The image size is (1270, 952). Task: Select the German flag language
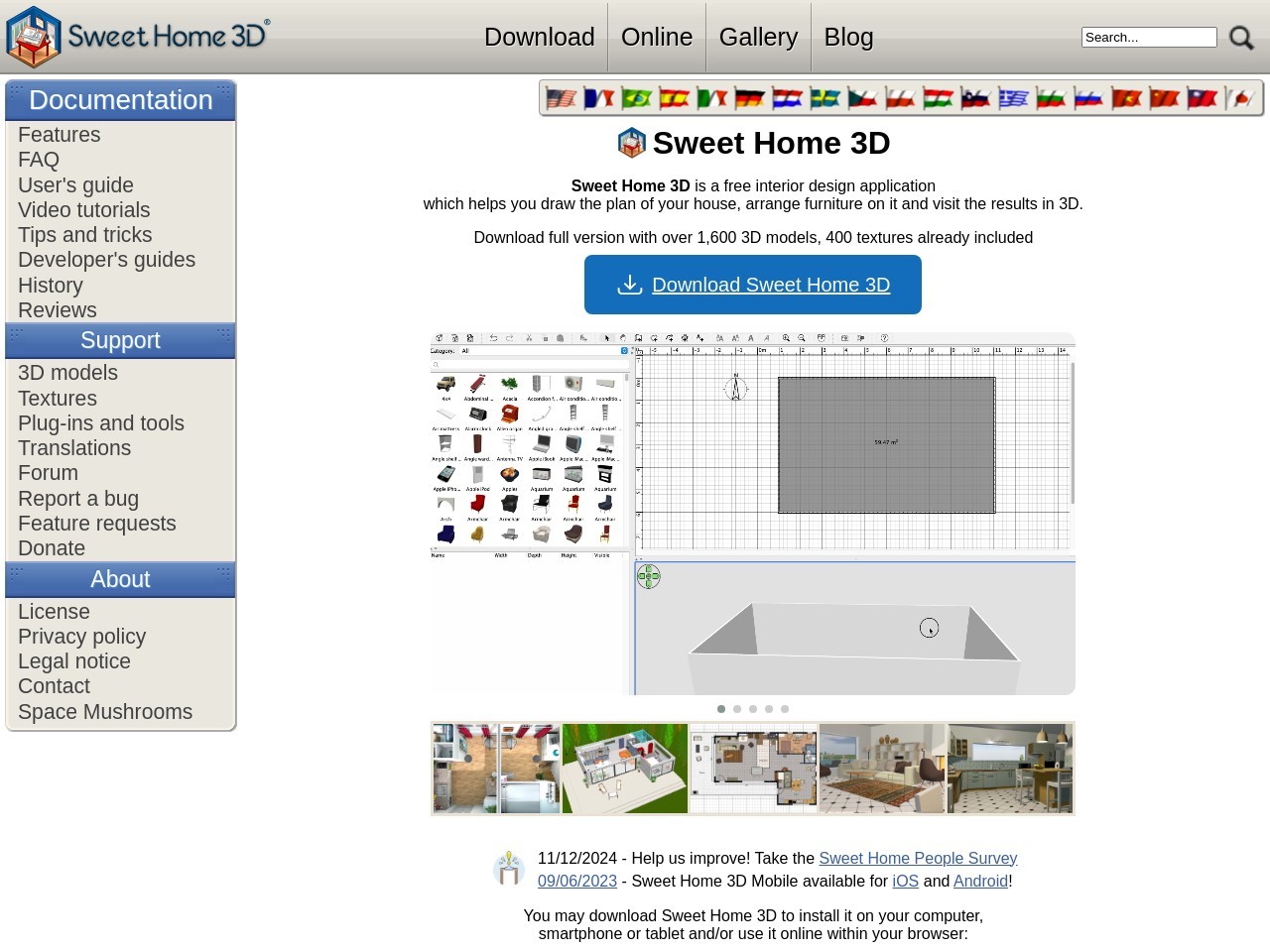[x=750, y=98]
